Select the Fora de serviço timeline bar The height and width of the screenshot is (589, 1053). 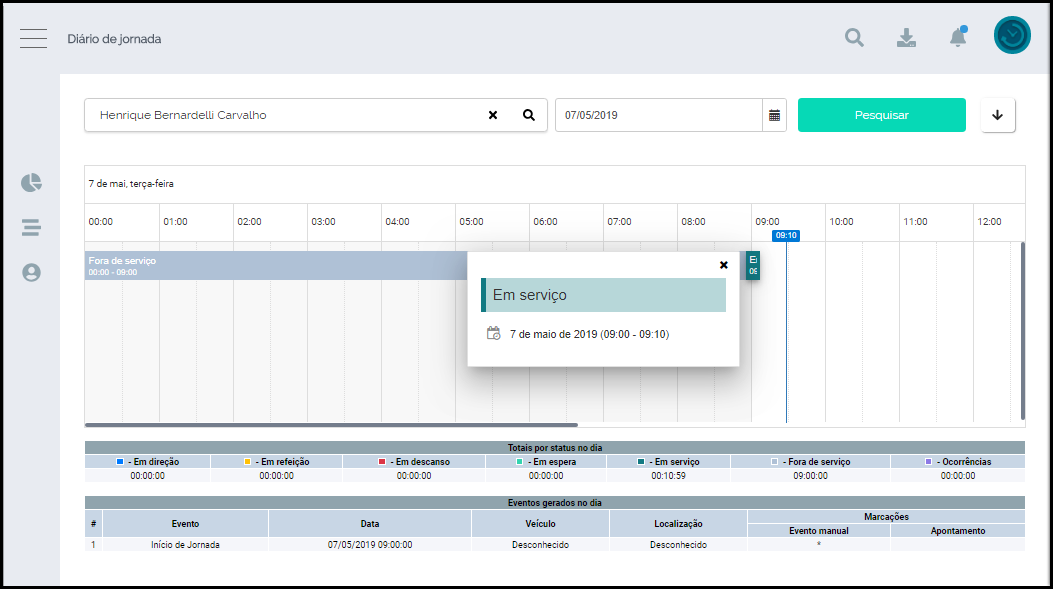270,265
